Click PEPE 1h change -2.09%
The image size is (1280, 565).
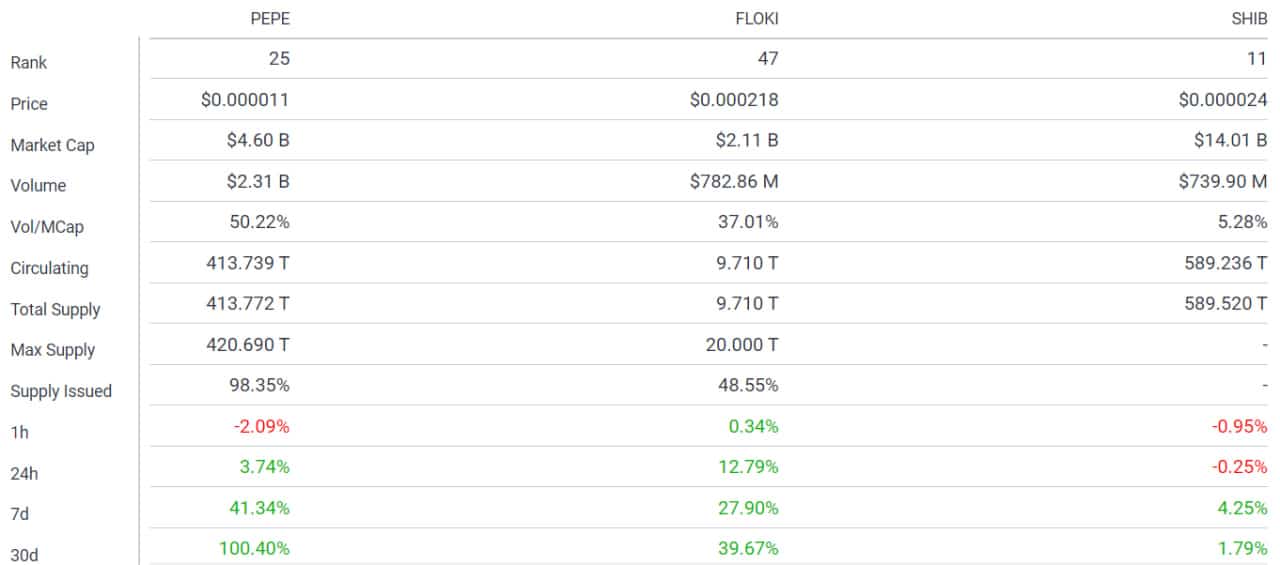[x=262, y=426]
